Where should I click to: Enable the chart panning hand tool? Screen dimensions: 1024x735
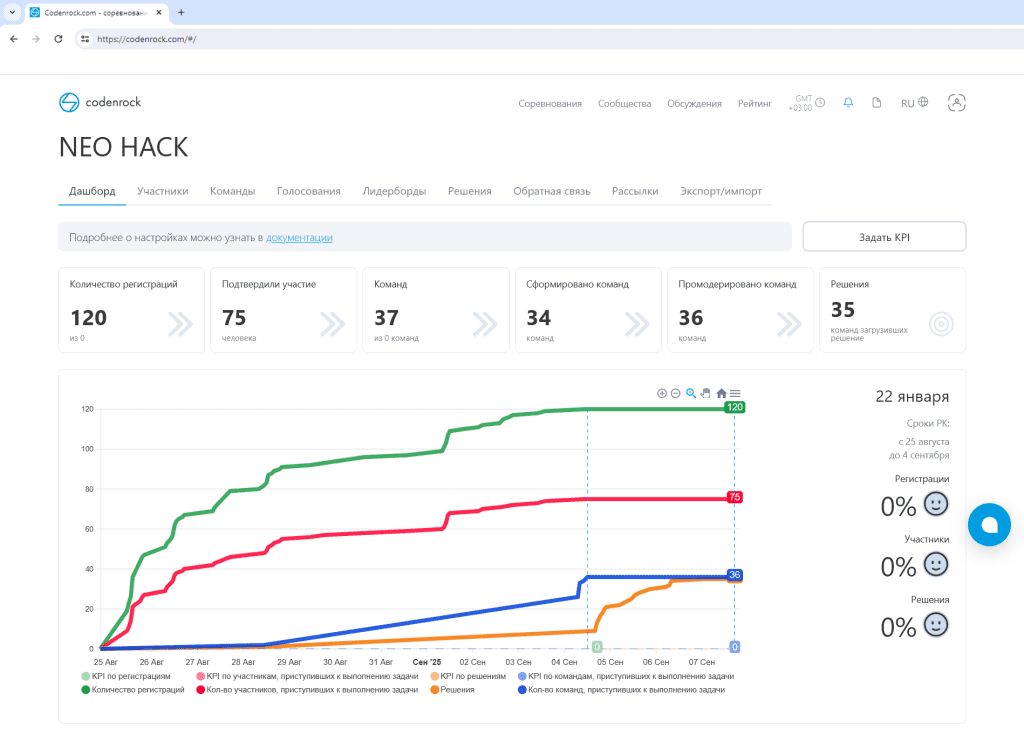705,393
